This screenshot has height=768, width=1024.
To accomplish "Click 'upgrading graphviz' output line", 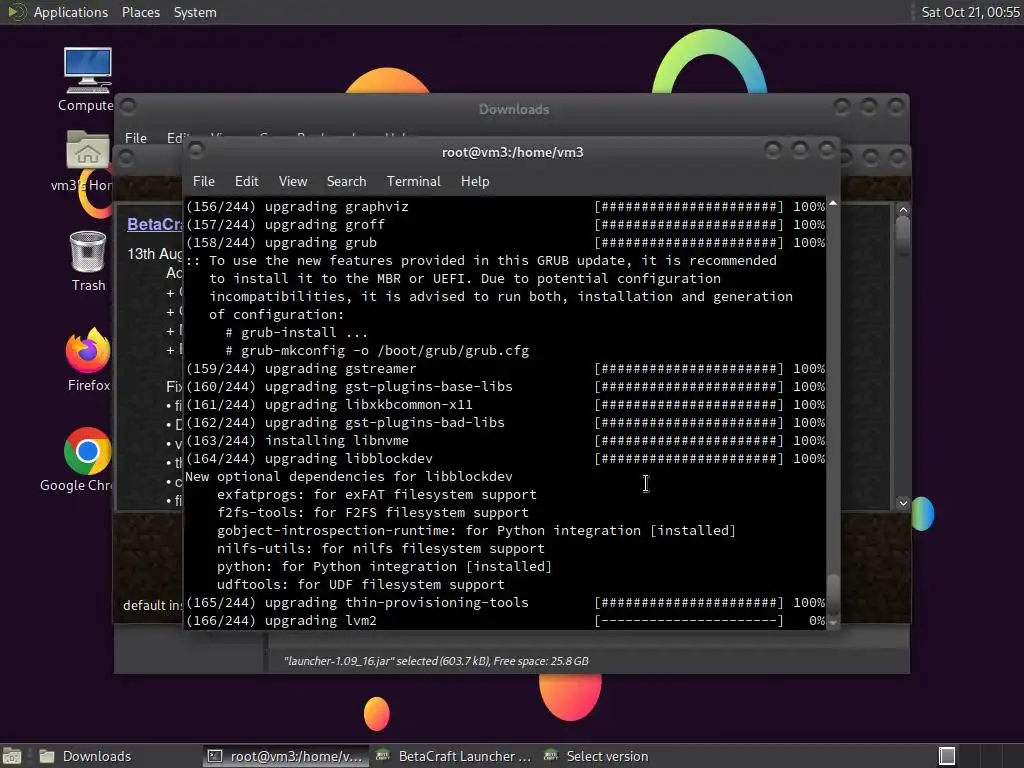I will click(x=505, y=206).
